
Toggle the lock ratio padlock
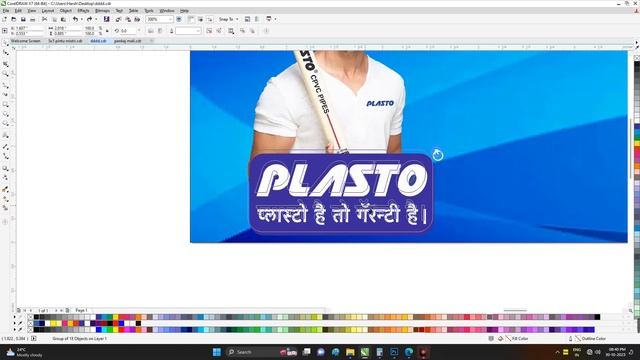click(107, 31)
